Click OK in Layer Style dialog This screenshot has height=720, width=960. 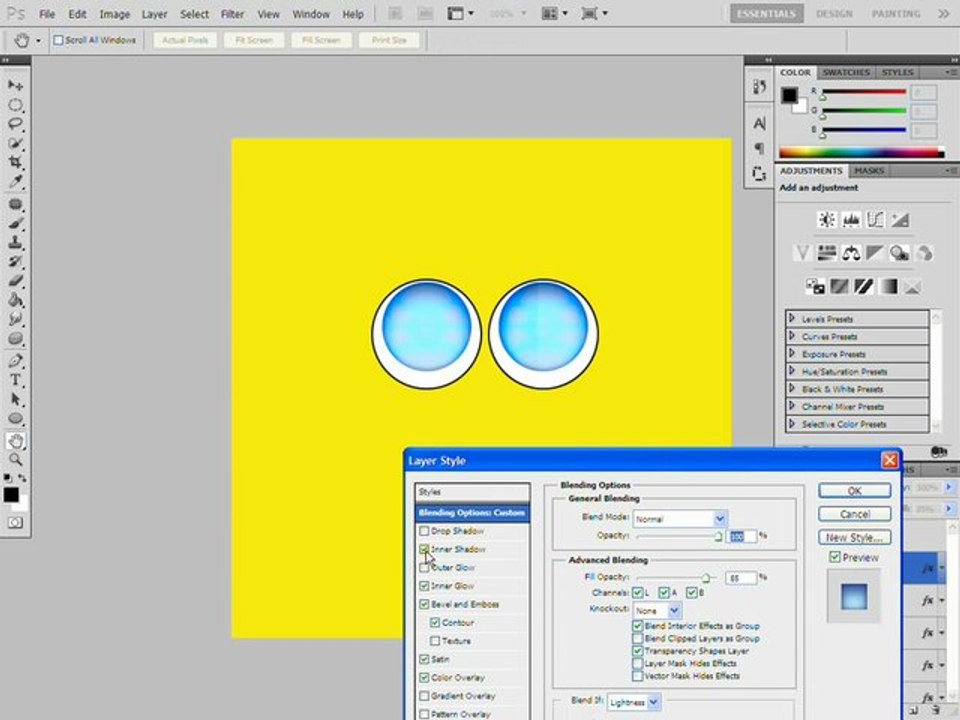[855, 490]
